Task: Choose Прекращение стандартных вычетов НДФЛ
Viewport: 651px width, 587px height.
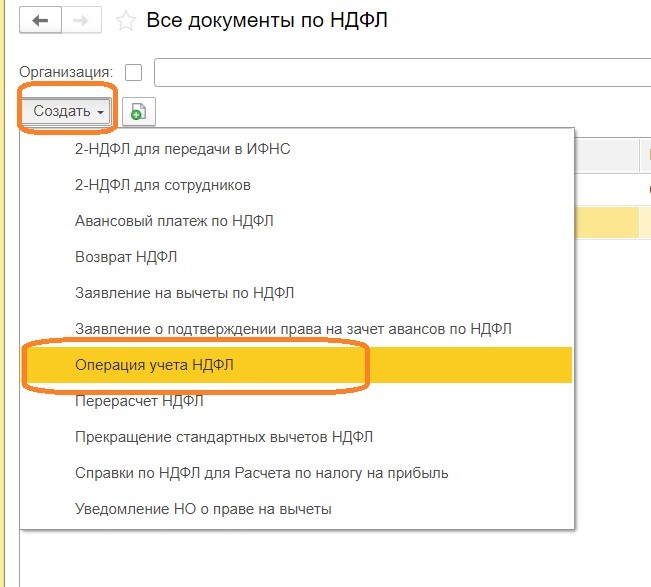Action: (297, 437)
